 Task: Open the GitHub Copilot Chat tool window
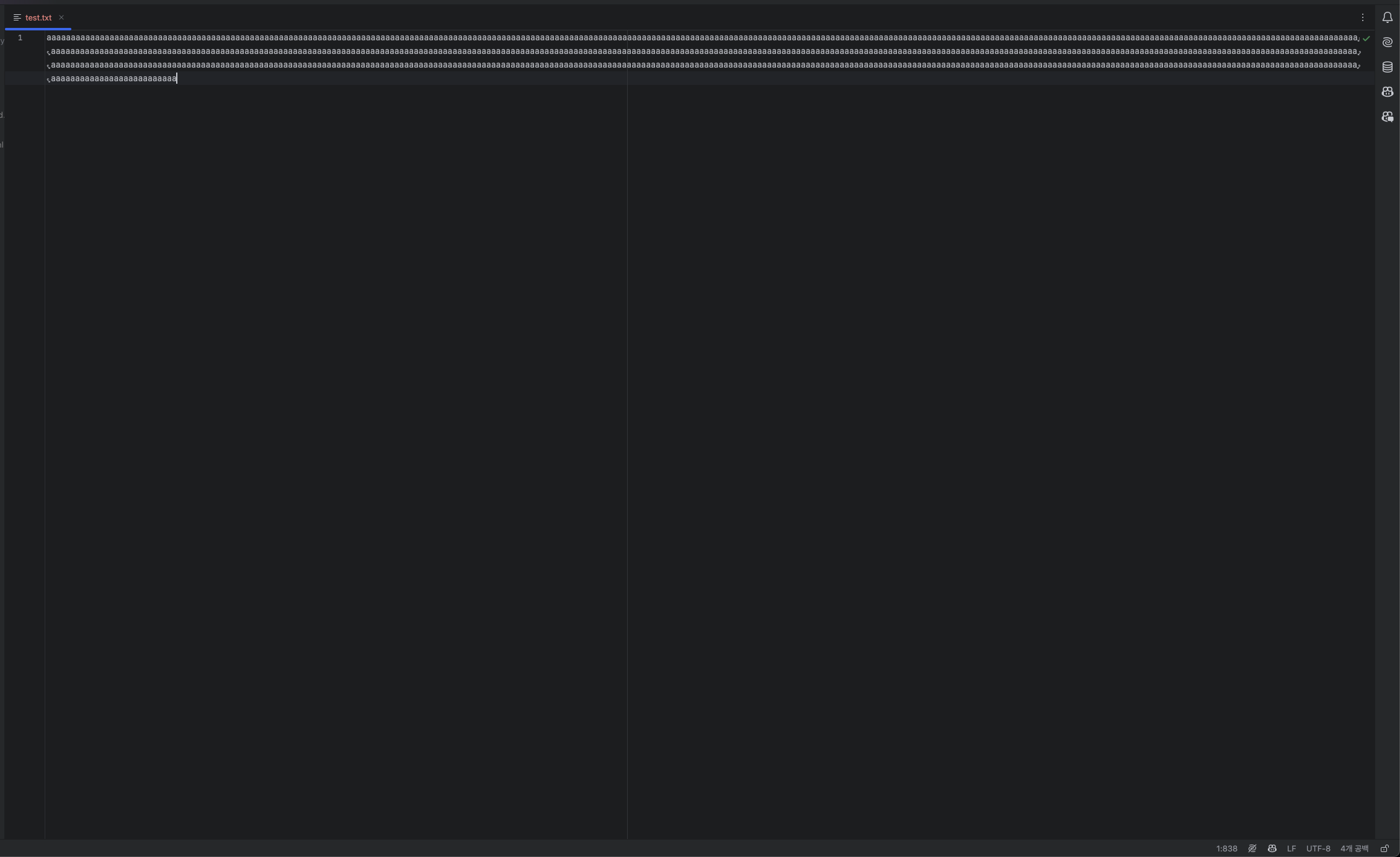[1388, 117]
